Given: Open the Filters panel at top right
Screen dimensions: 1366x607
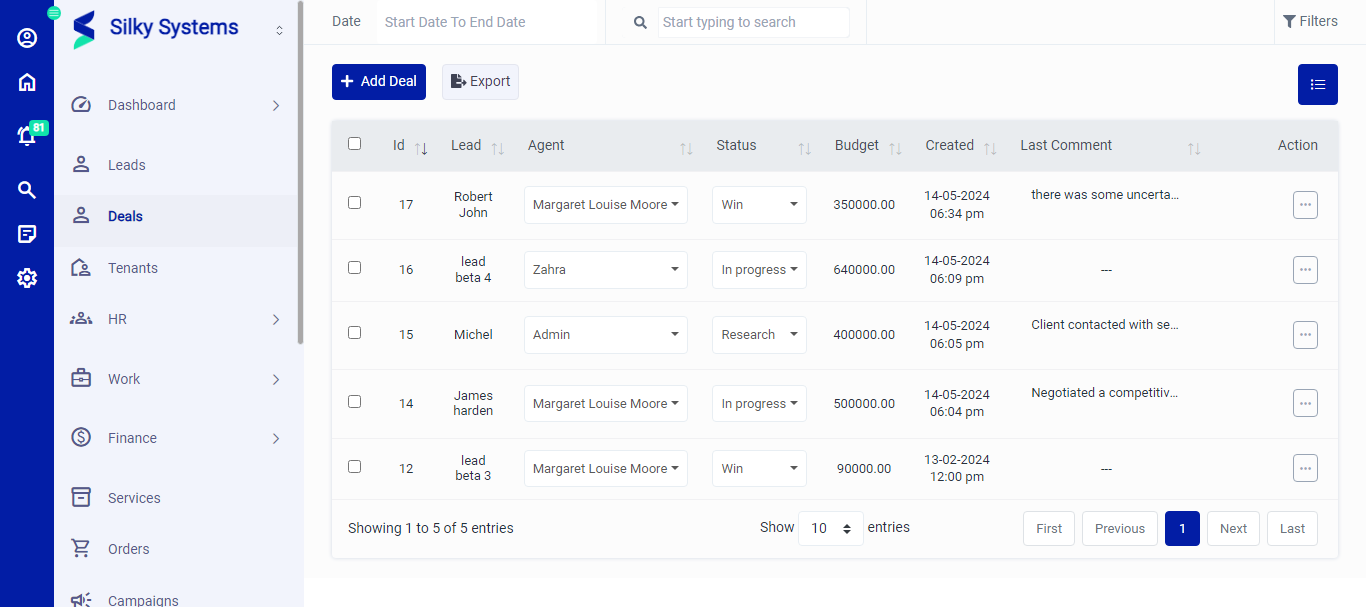Looking at the screenshot, I should pyautogui.click(x=1311, y=20).
